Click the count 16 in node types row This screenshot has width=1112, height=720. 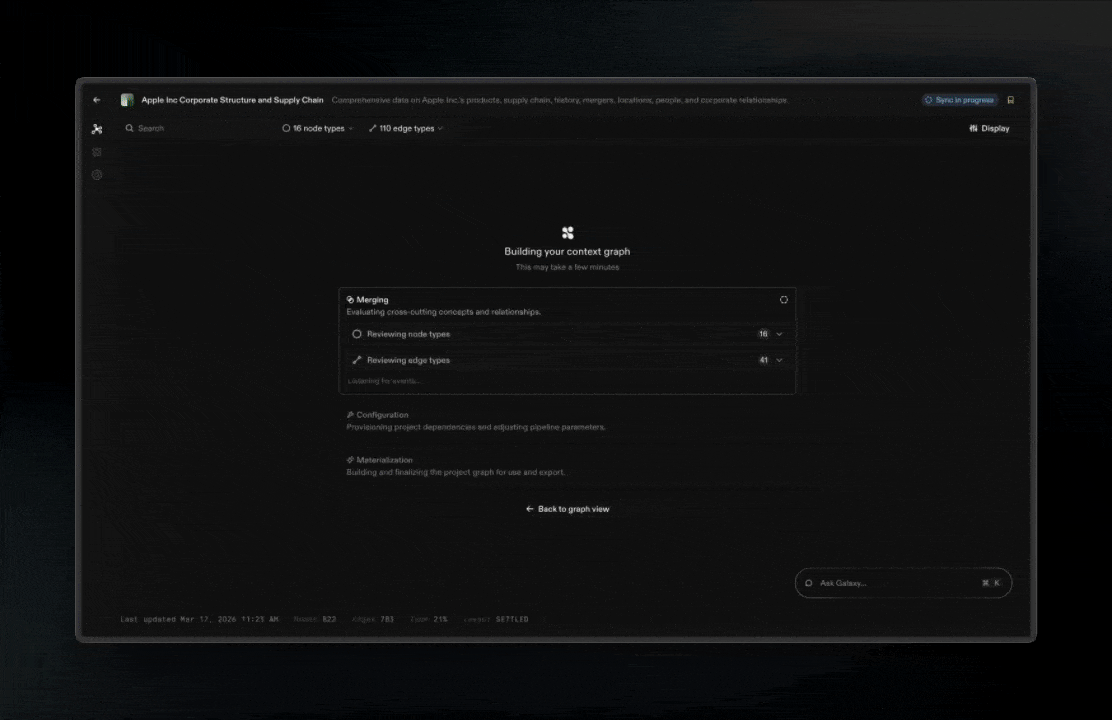[763, 334]
